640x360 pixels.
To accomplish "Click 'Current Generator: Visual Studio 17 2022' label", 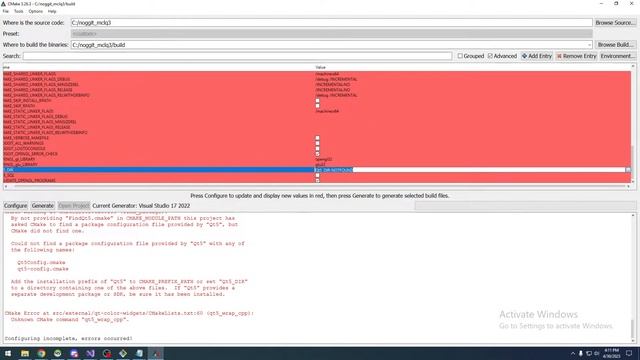I will (x=141, y=206).
